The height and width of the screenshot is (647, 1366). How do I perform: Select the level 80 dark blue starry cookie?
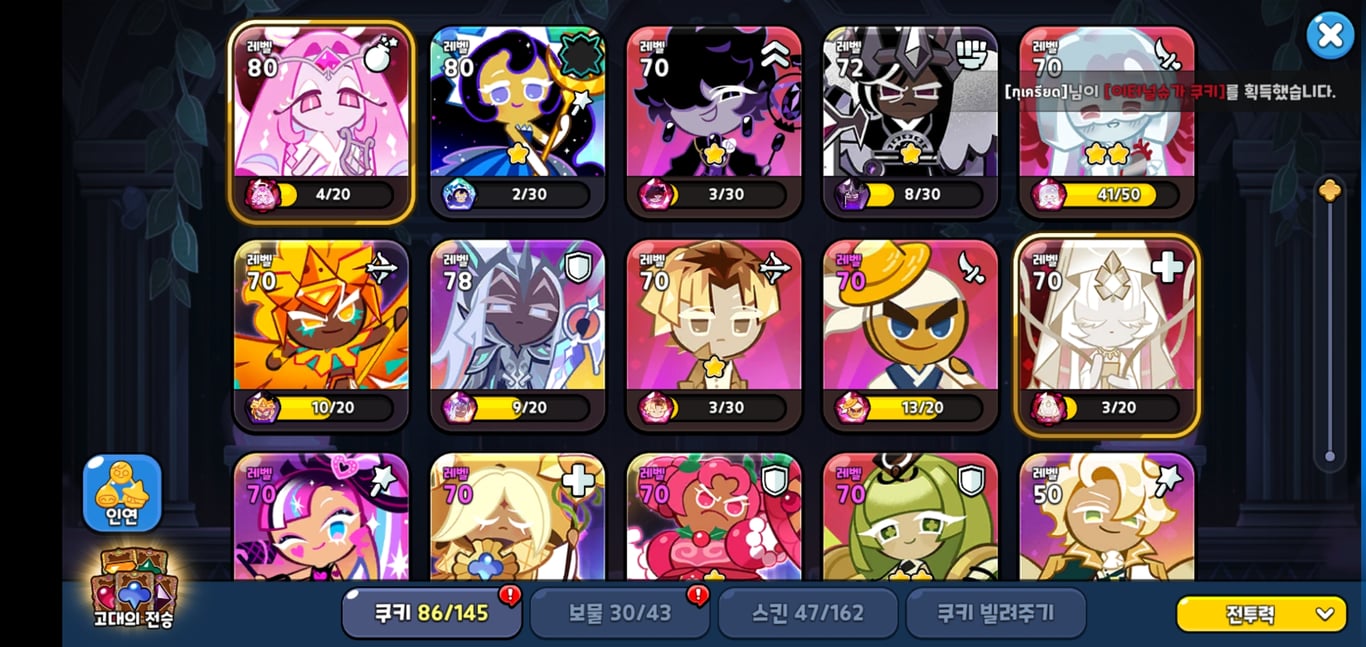(x=517, y=122)
